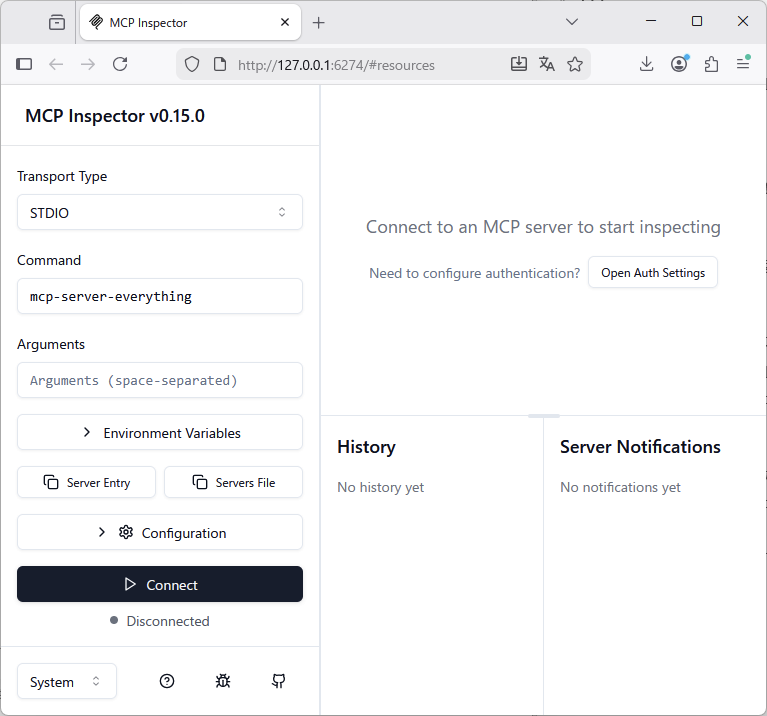Open the Transport Type STDIO dropdown
The height and width of the screenshot is (716, 767).
tap(160, 212)
